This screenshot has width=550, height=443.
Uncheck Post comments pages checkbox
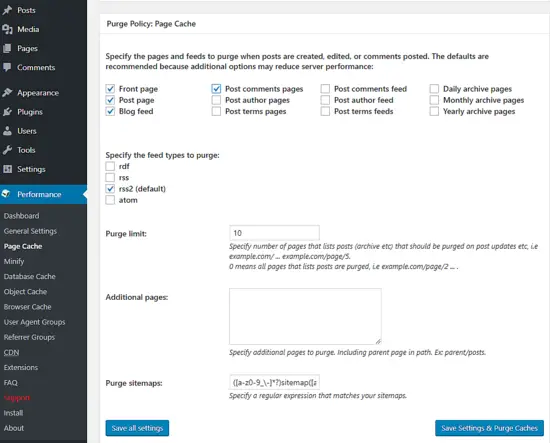[x=216, y=89]
